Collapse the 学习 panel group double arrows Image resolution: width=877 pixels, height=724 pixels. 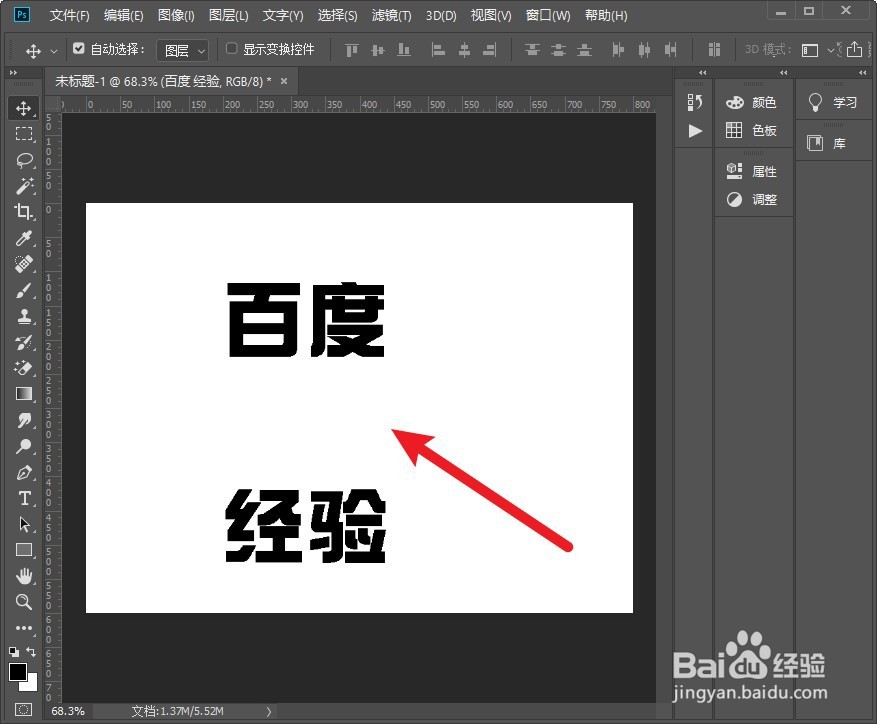click(x=862, y=73)
